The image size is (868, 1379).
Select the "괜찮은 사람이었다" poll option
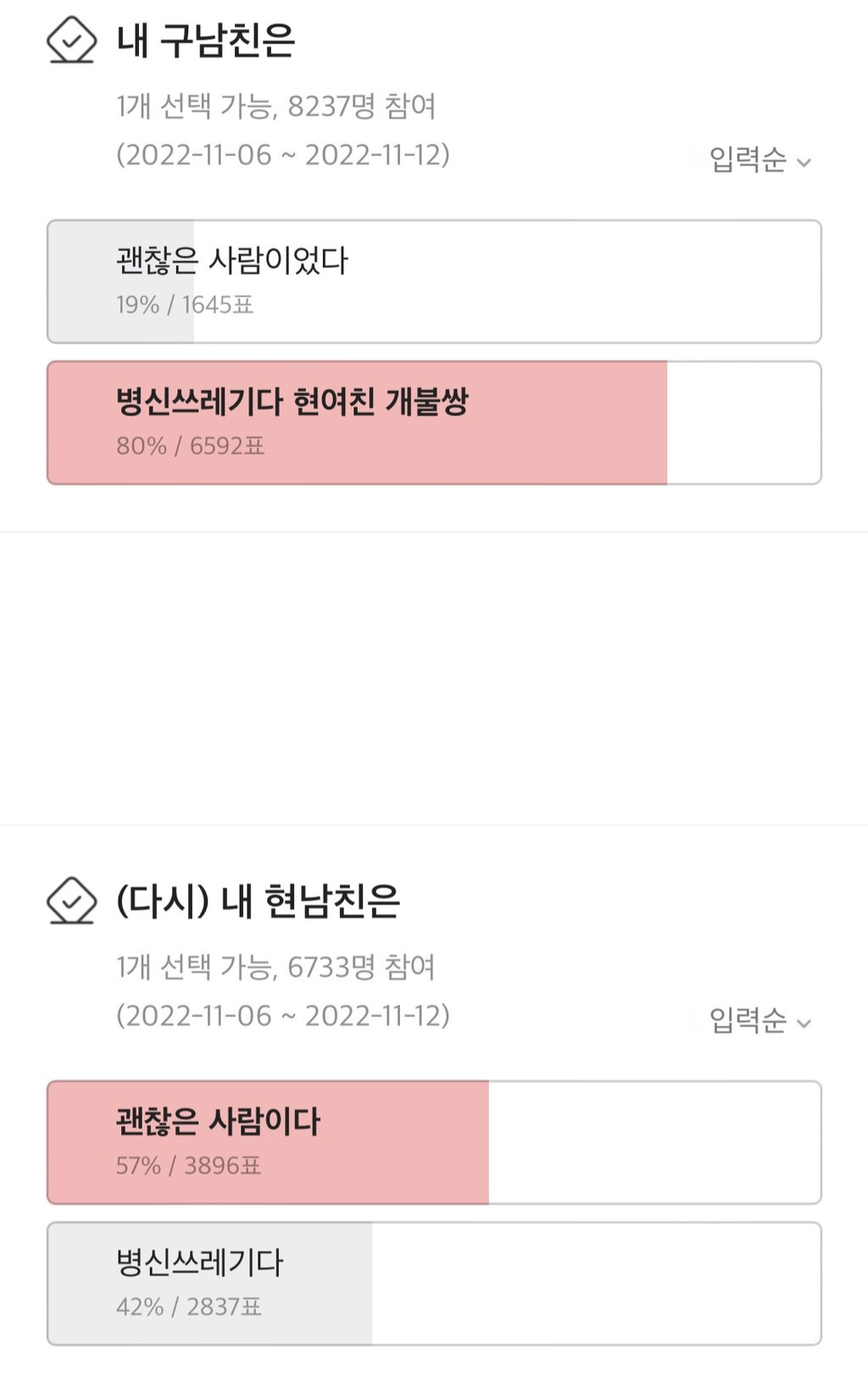click(x=434, y=281)
